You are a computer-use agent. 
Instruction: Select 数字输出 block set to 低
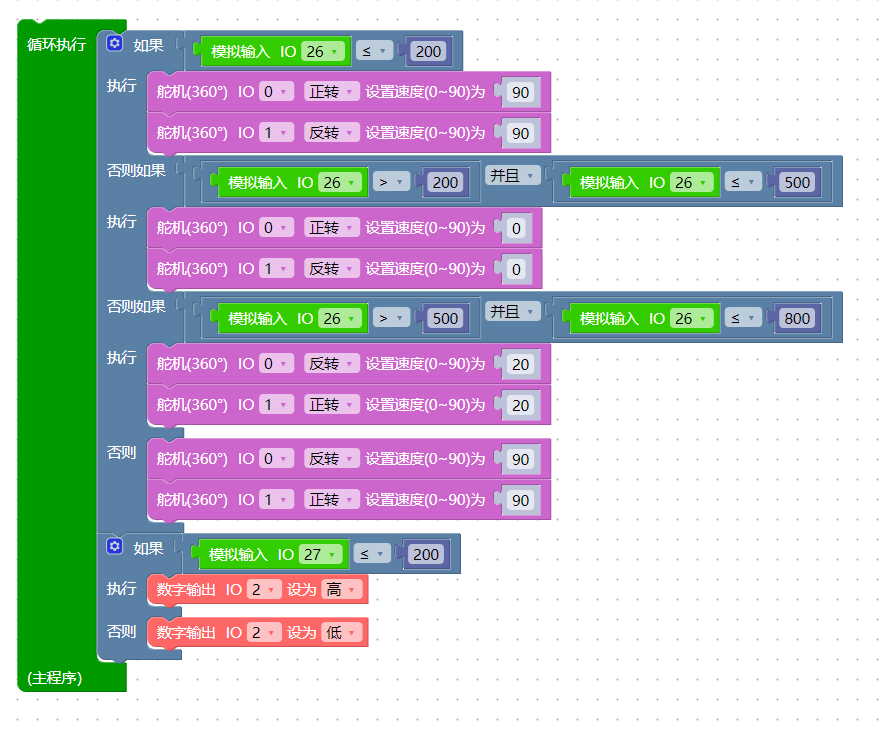coord(258,632)
